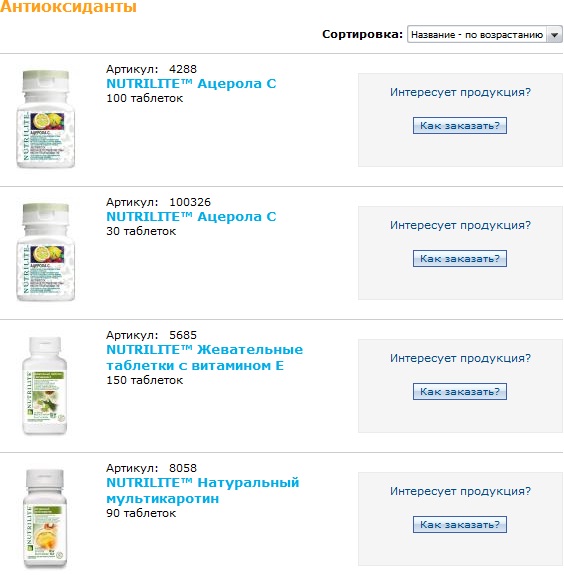Open NUTRILITE Ацерола C 100 таблеток link
The width and height of the screenshot is (564, 583).
point(191,84)
